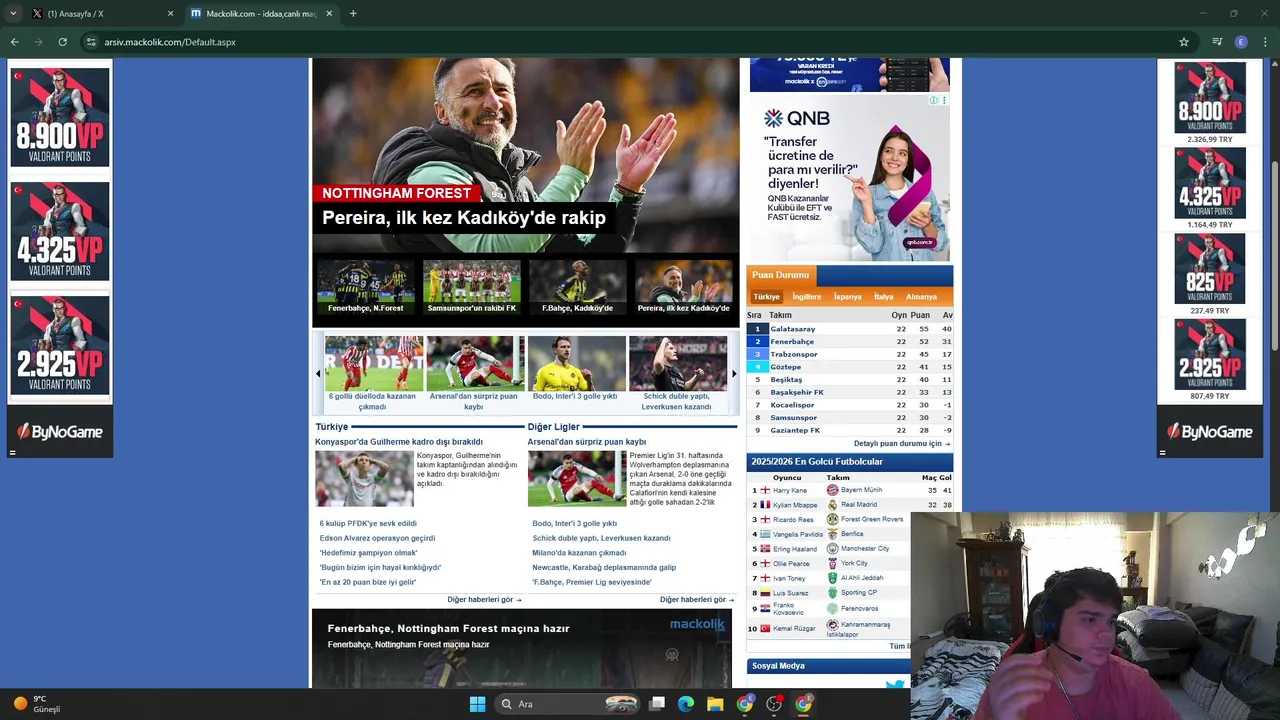
Task: Open the Chrome three-dot menu
Action: [1266, 42]
